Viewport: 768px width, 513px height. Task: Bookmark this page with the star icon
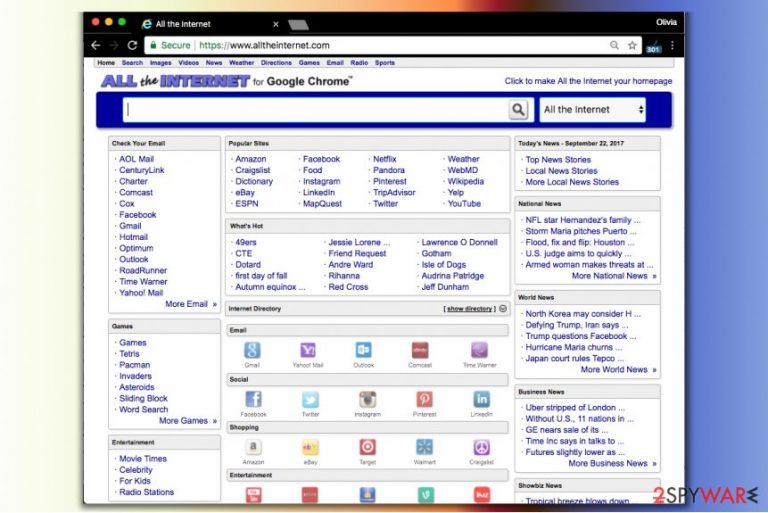(632, 45)
